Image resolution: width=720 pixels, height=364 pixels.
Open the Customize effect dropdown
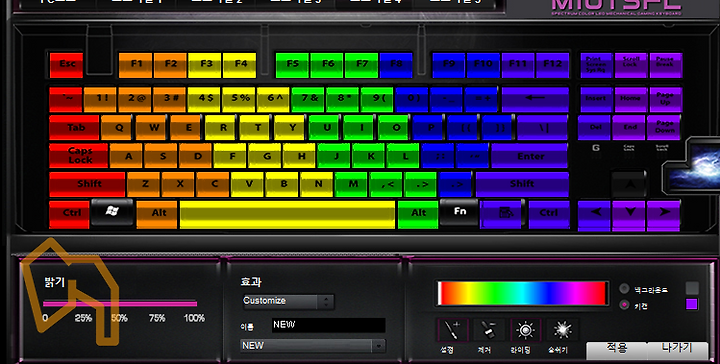pos(288,302)
